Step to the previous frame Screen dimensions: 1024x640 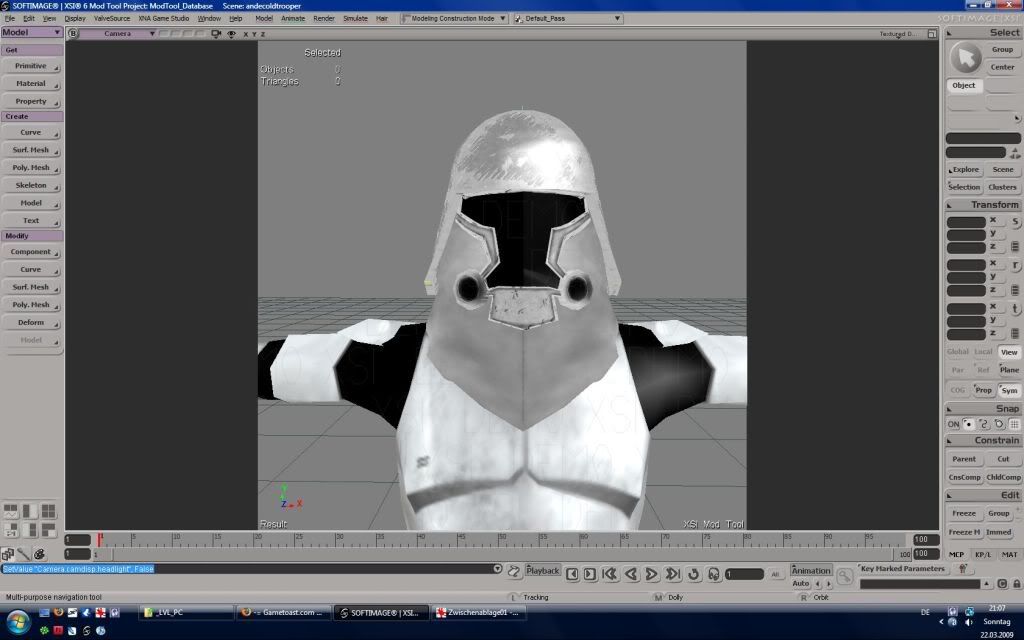(572, 574)
